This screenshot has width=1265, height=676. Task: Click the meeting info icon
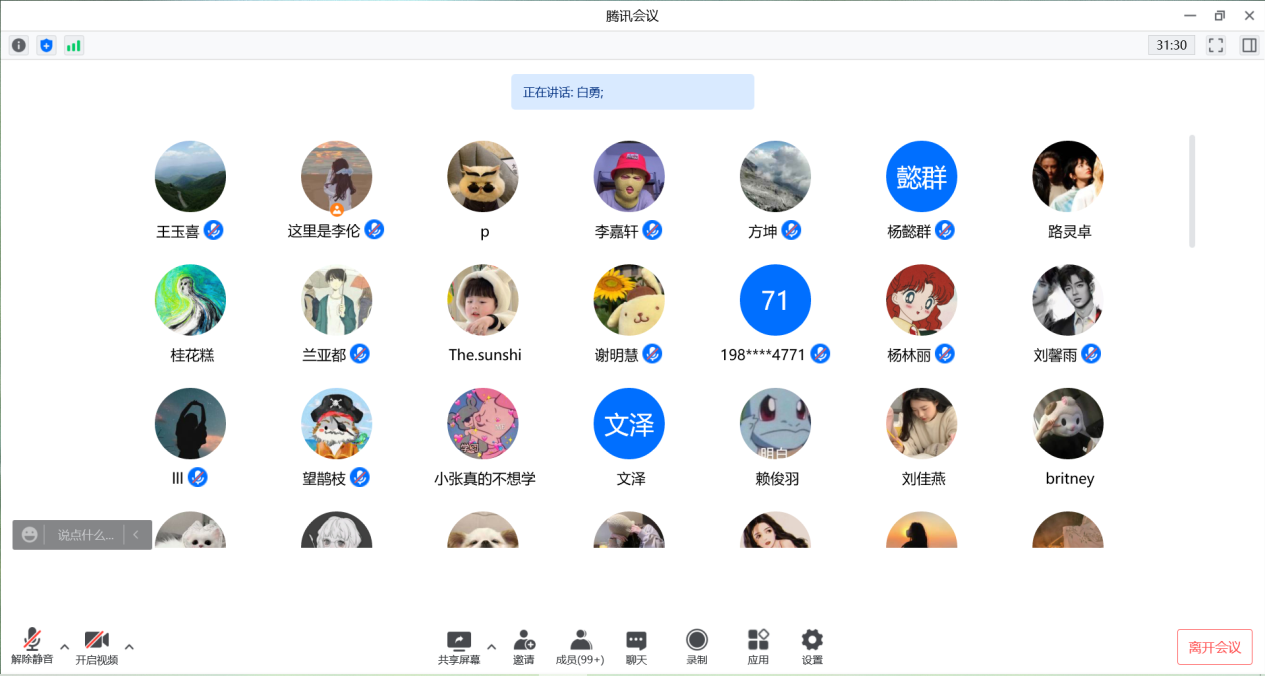tap(18, 45)
